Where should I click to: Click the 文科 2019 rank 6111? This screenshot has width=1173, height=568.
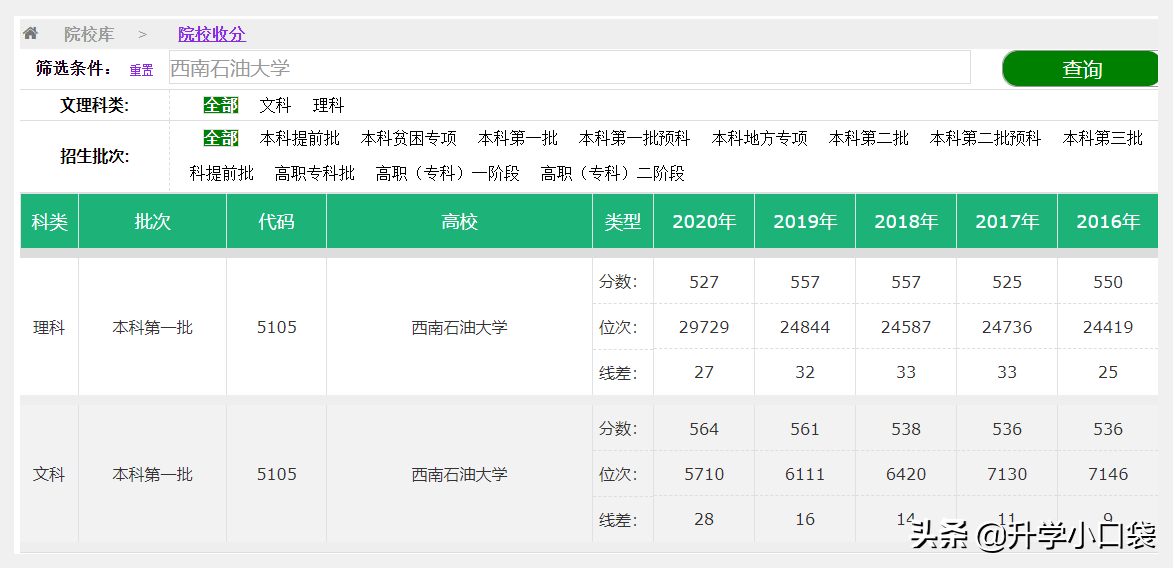click(x=805, y=474)
